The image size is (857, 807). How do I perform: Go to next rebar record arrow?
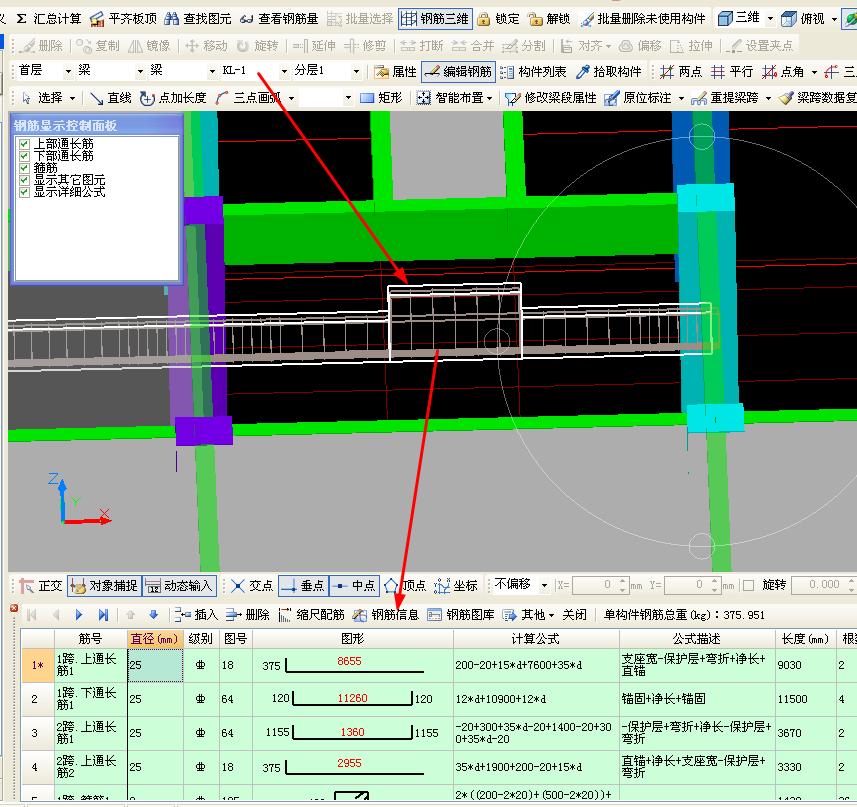[x=79, y=615]
